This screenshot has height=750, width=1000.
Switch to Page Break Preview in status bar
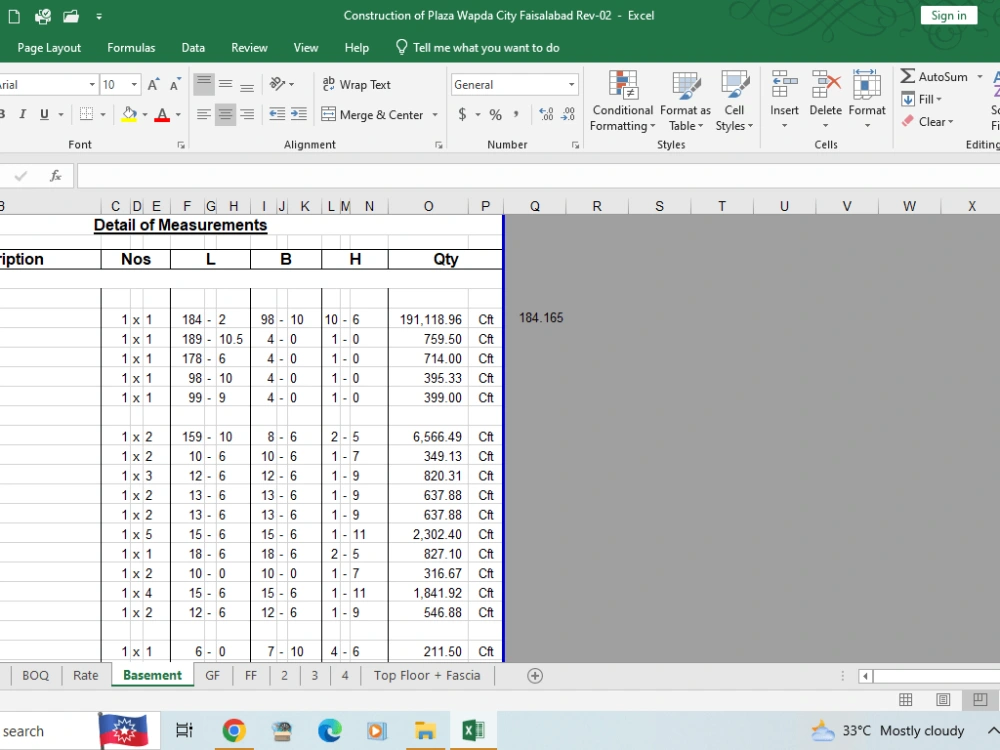pyautogui.click(x=980, y=700)
